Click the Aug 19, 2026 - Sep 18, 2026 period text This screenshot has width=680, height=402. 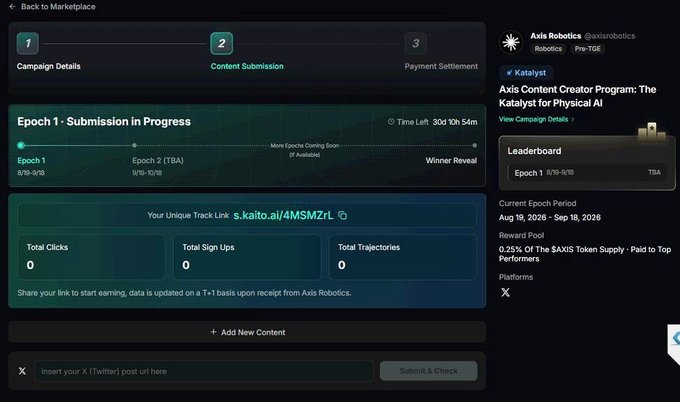549,217
